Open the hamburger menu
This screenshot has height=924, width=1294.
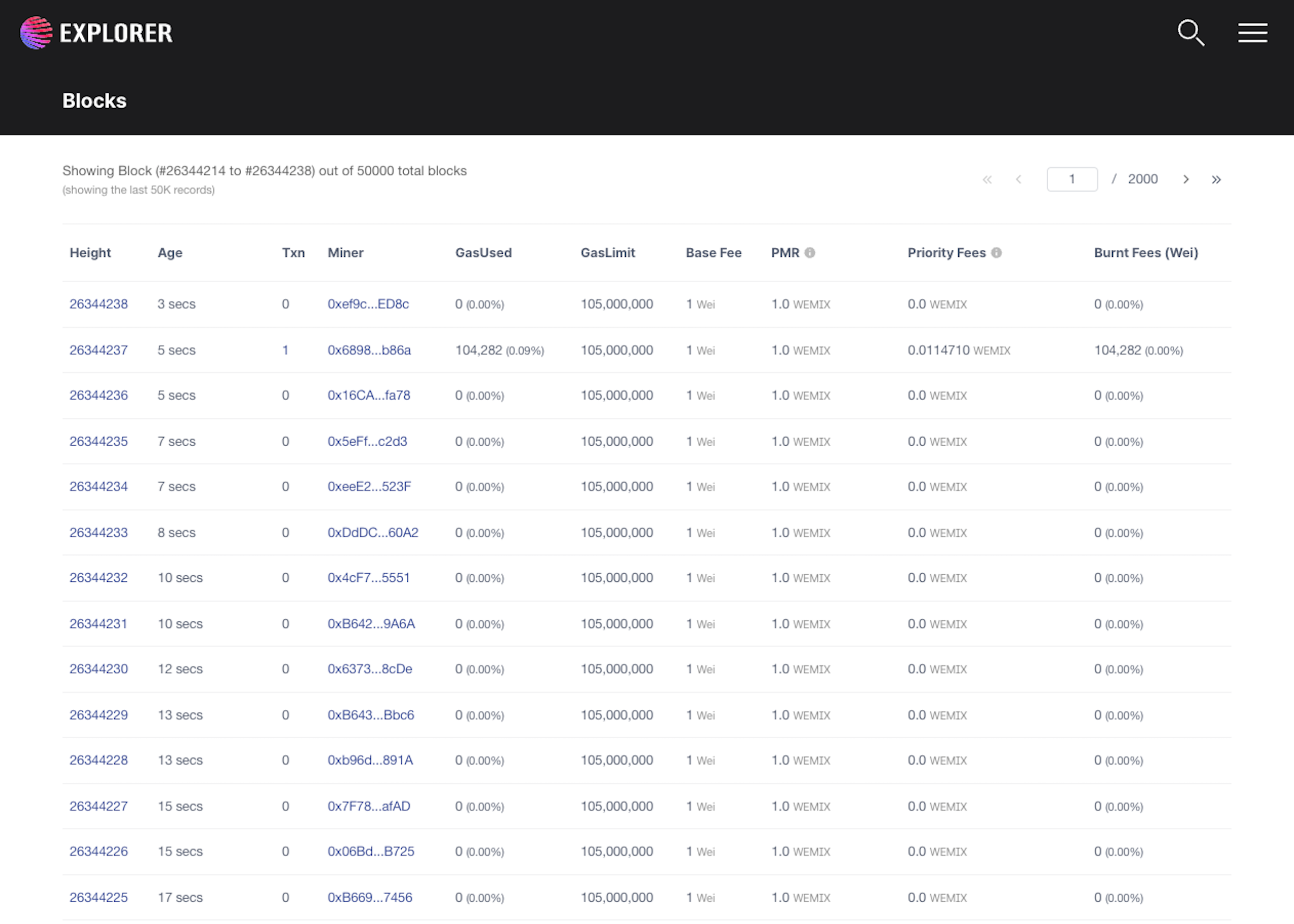pyautogui.click(x=1252, y=33)
